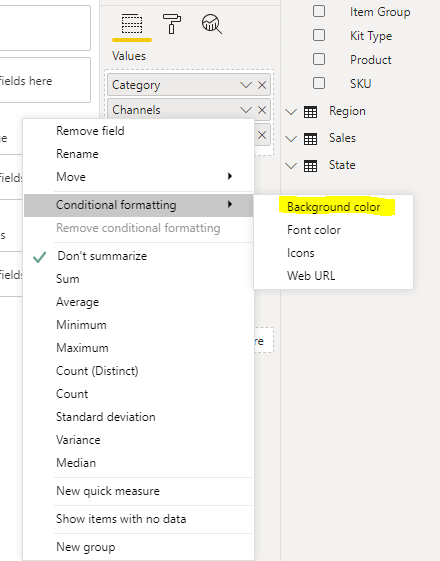The height and width of the screenshot is (561, 440).
Task: Click the State table name
Action: (342, 165)
